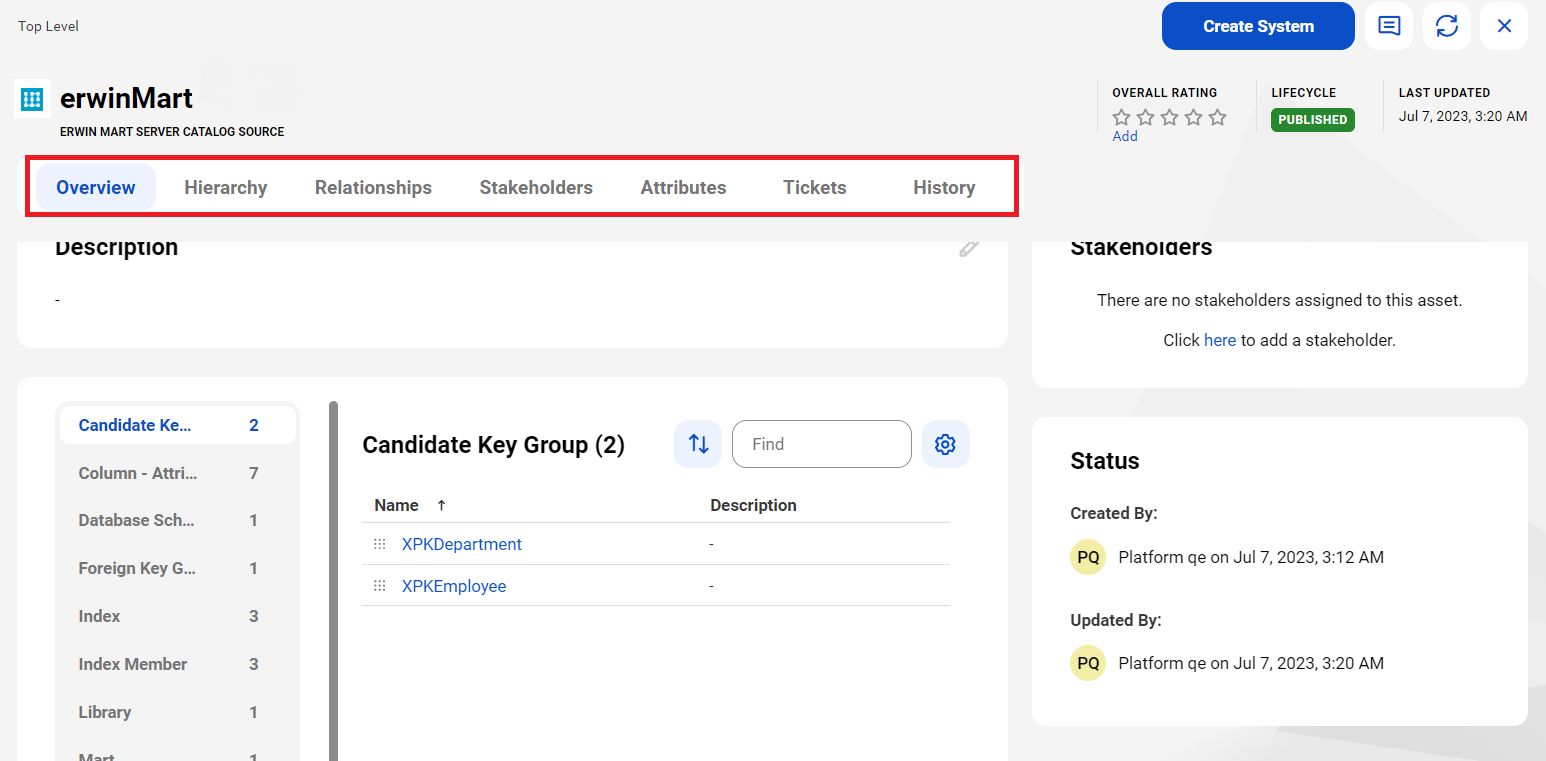Viewport: 1546px width, 761px height.
Task: Select Foreign Key Group list item
Action: tap(177, 568)
